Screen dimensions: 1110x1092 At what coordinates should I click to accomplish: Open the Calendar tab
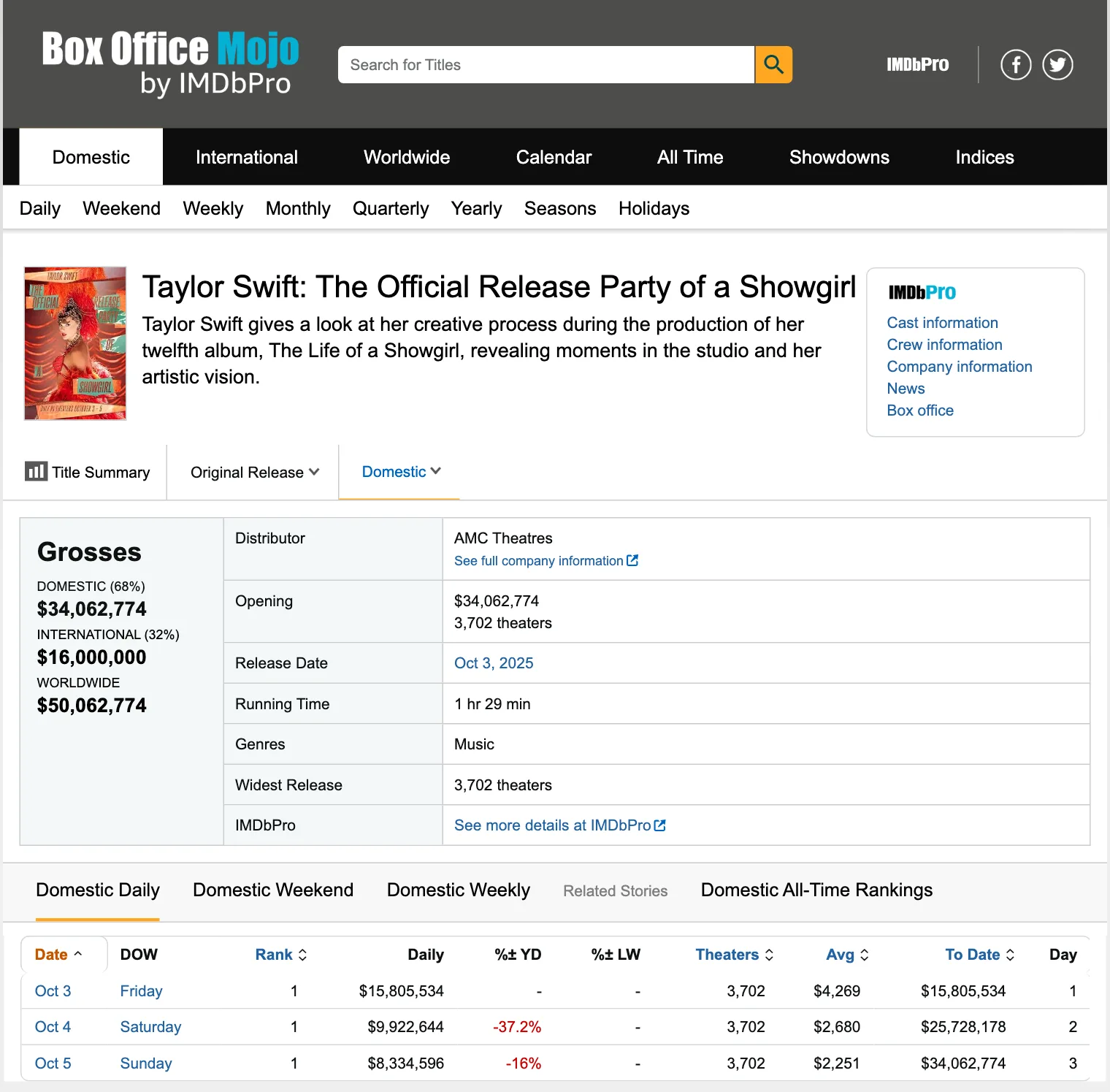click(x=554, y=157)
